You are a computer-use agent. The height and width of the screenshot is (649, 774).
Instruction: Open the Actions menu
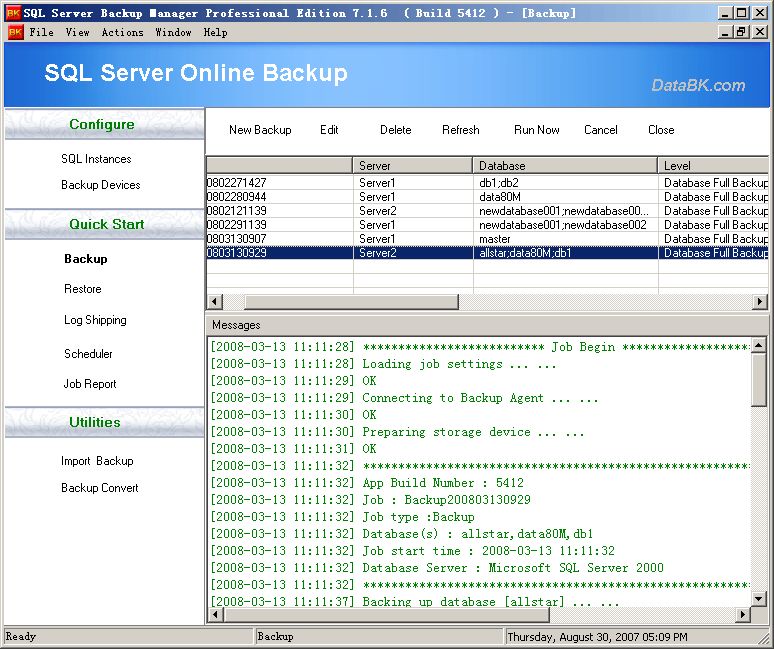coord(122,32)
